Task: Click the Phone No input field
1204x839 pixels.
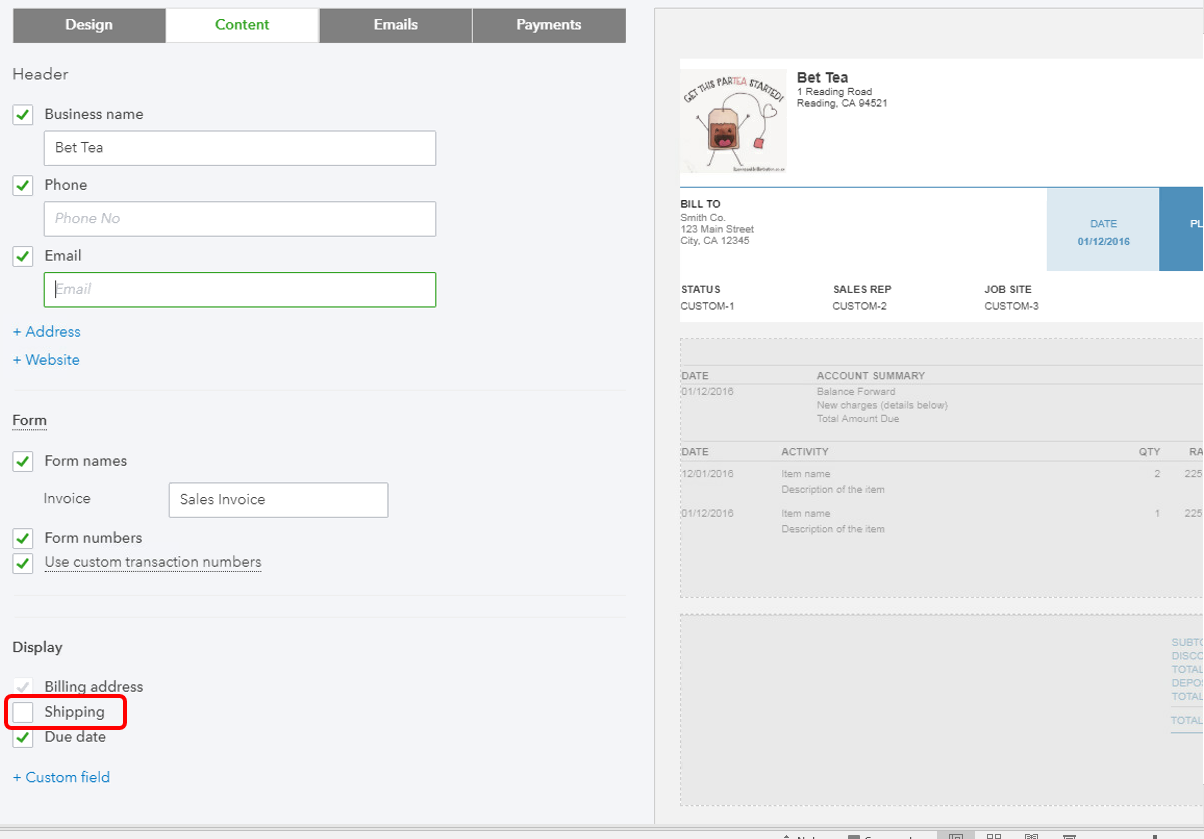Action: 239,219
